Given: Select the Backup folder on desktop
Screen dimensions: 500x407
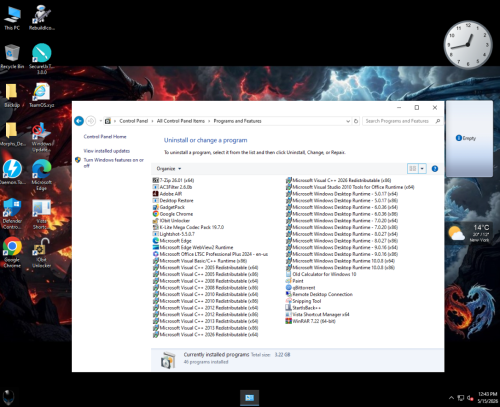Looking at the screenshot, I should tap(12, 95).
